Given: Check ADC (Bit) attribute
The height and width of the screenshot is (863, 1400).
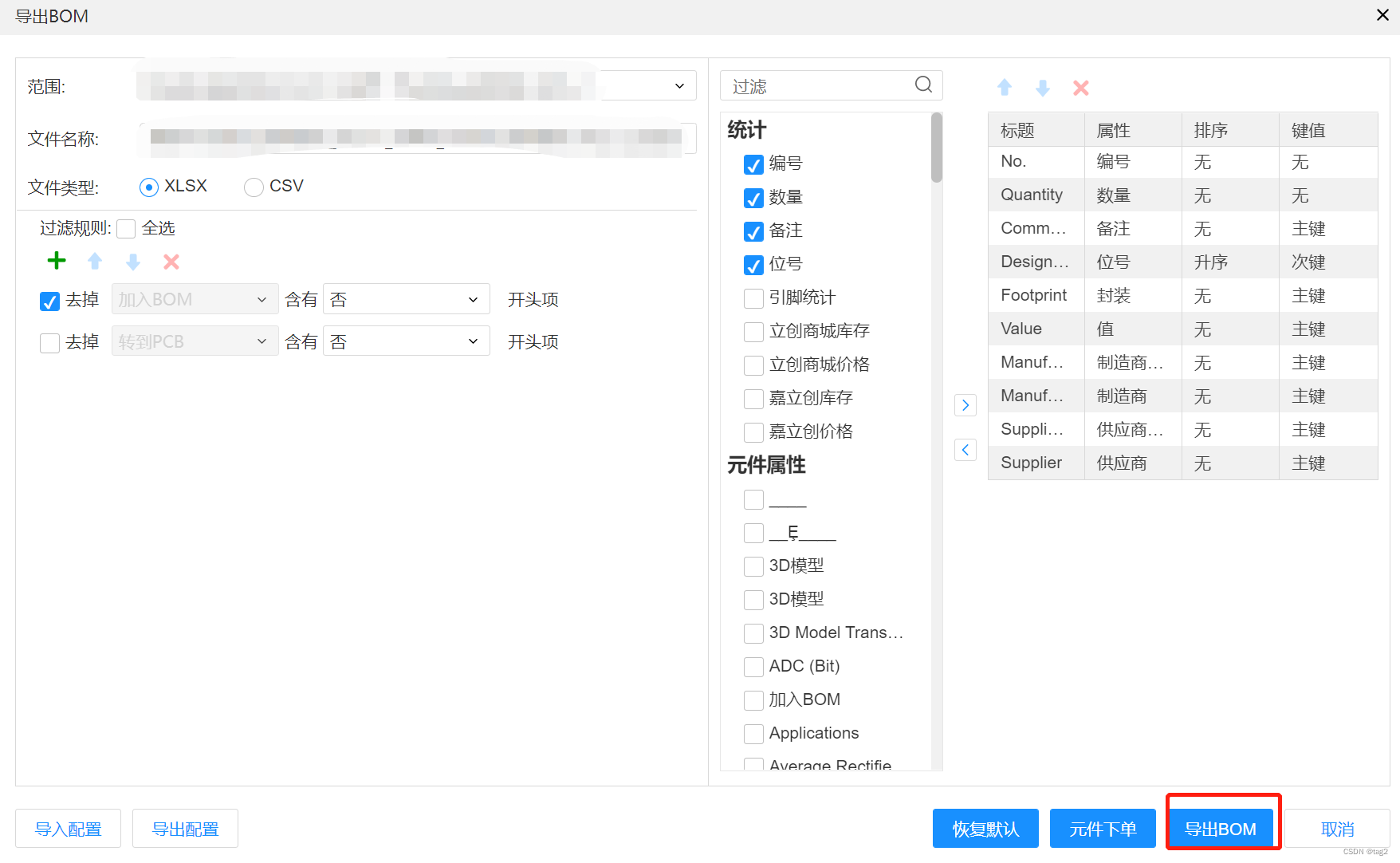Looking at the screenshot, I should point(753,667).
